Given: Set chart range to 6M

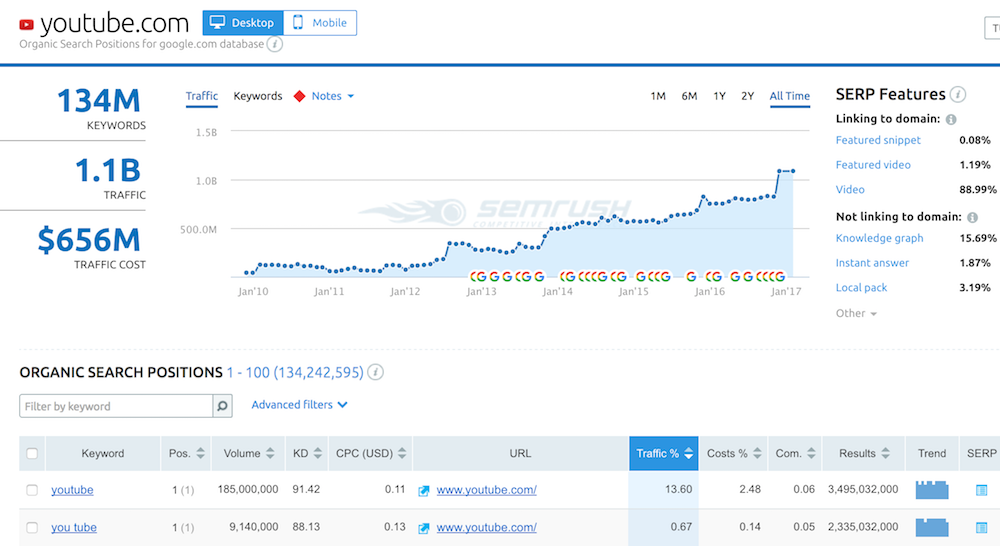Looking at the screenshot, I should (689, 96).
